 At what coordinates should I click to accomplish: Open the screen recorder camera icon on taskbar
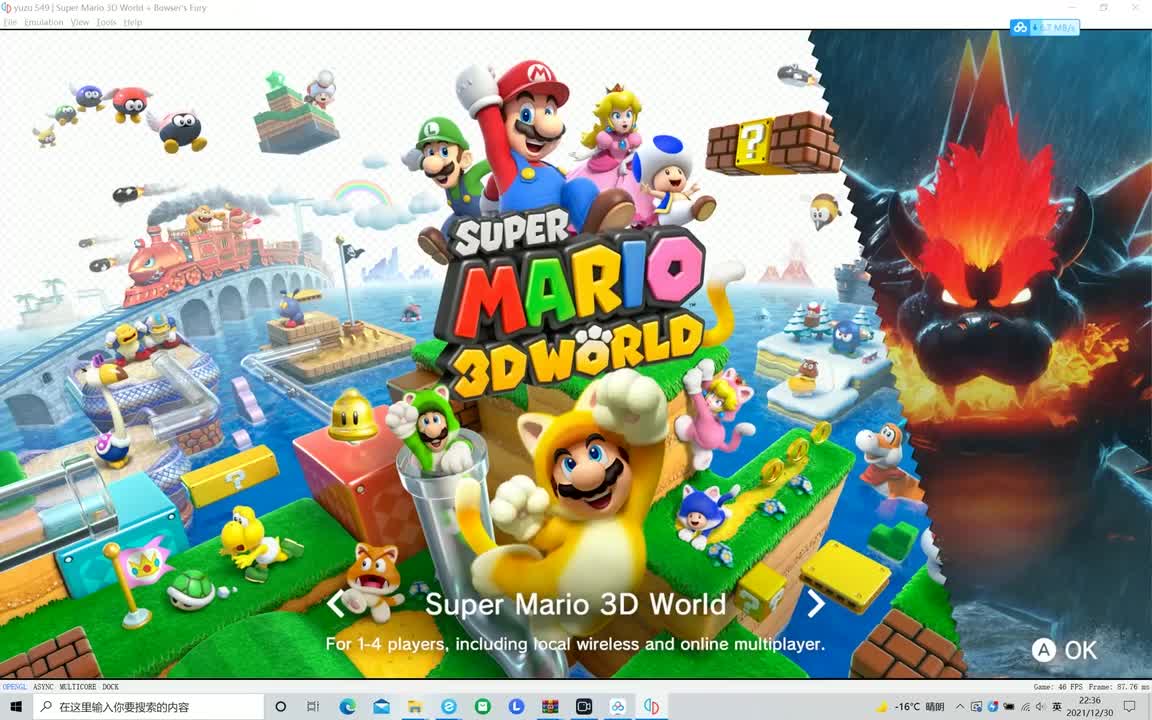[584, 706]
